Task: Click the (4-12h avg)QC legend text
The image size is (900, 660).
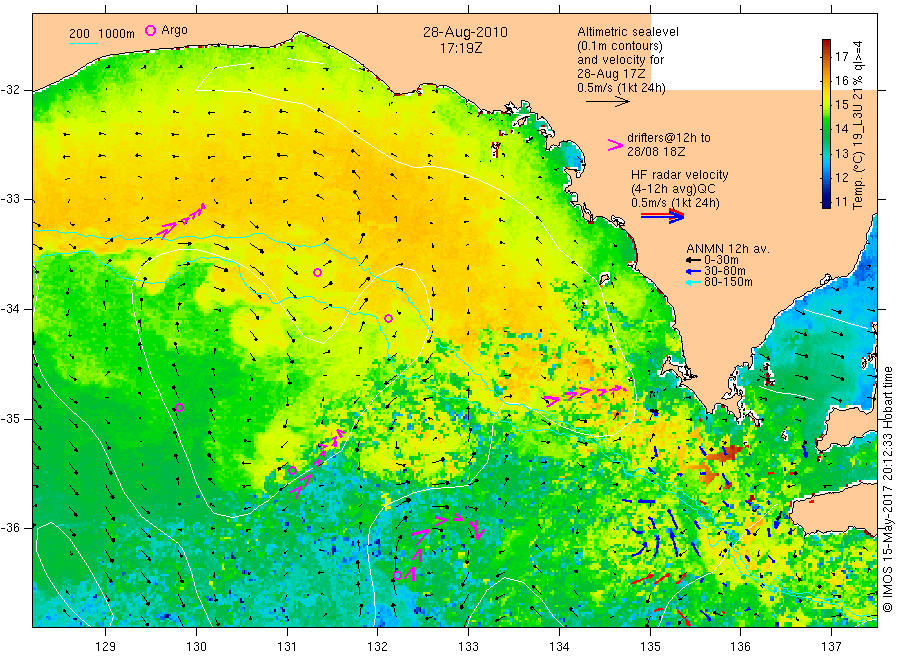Action: click(x=673, y=189)
